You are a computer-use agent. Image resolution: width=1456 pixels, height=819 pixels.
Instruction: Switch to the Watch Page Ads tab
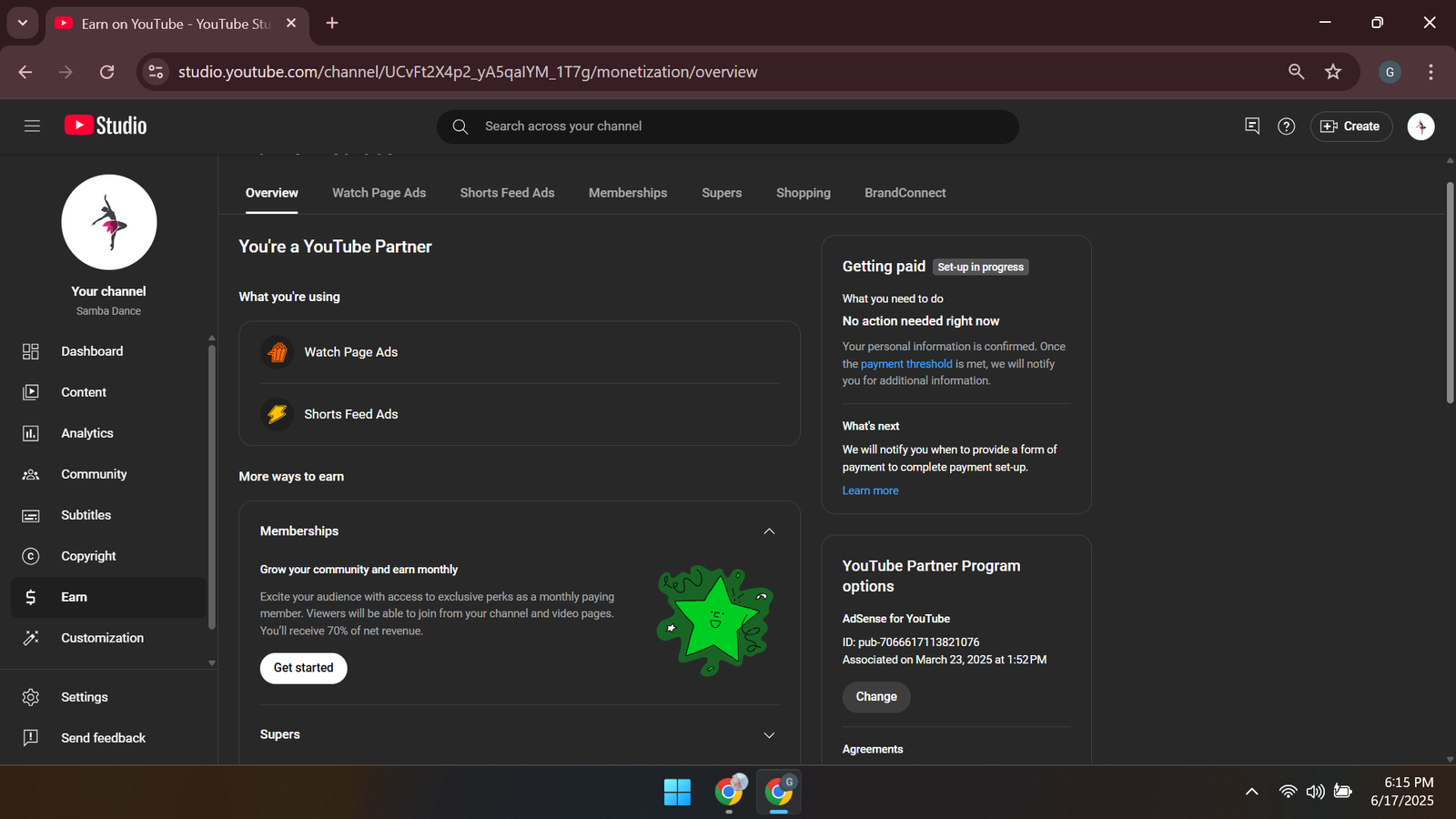(379, 193)
